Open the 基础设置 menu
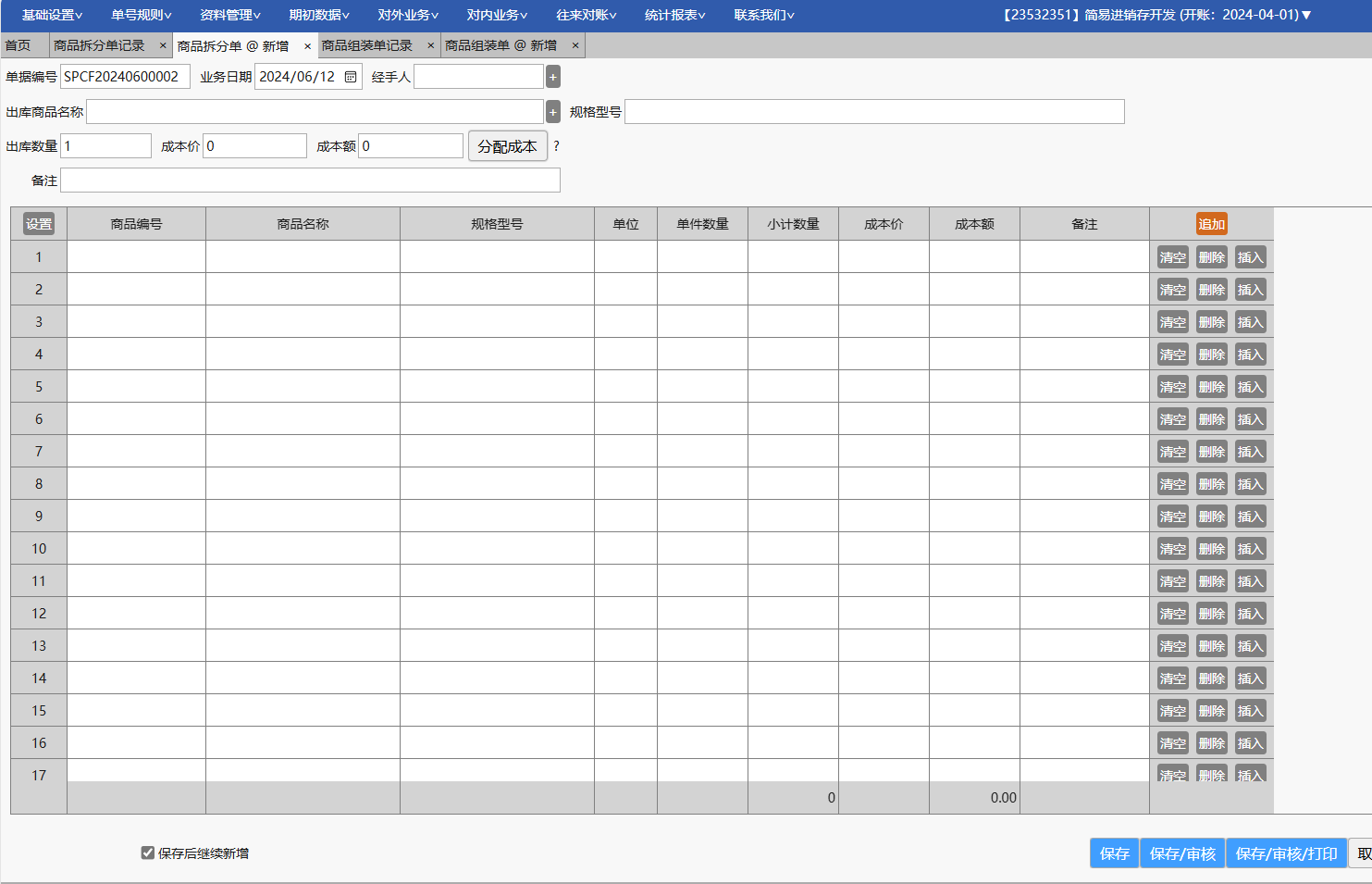The image size is (1372, 884). [52, 15]
